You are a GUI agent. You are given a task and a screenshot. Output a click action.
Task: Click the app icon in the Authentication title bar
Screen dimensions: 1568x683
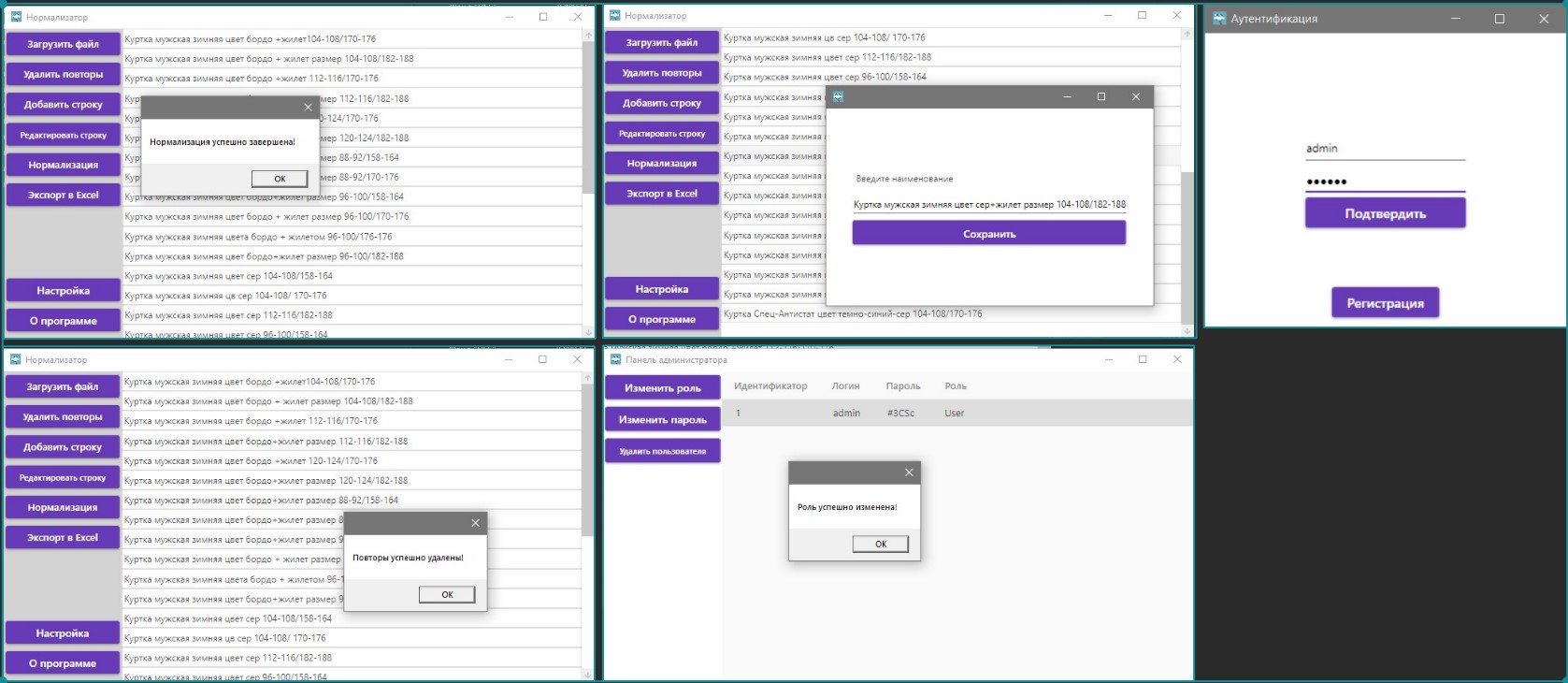coord(1218,18)
